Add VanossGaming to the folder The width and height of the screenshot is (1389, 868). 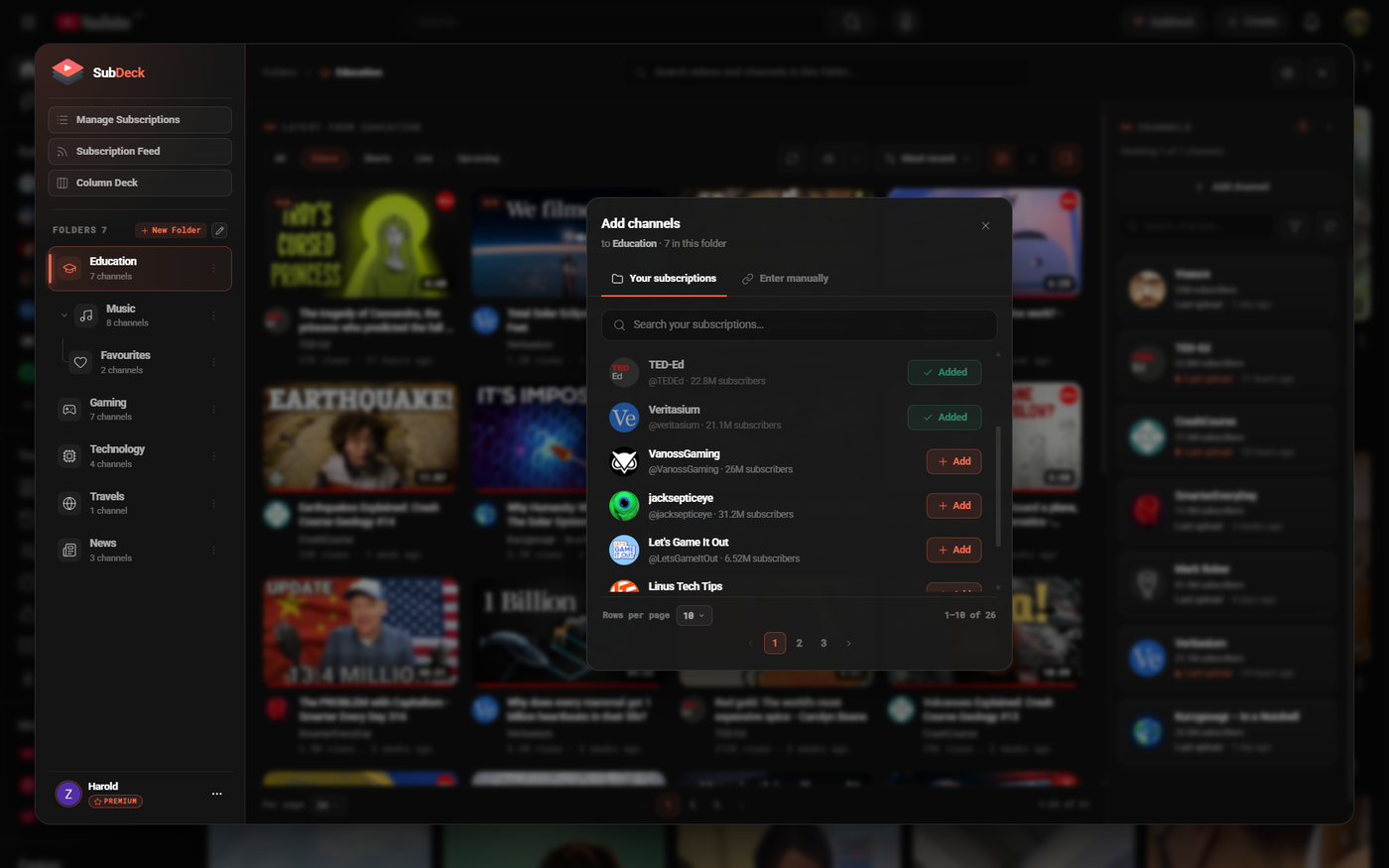[953, 461]
